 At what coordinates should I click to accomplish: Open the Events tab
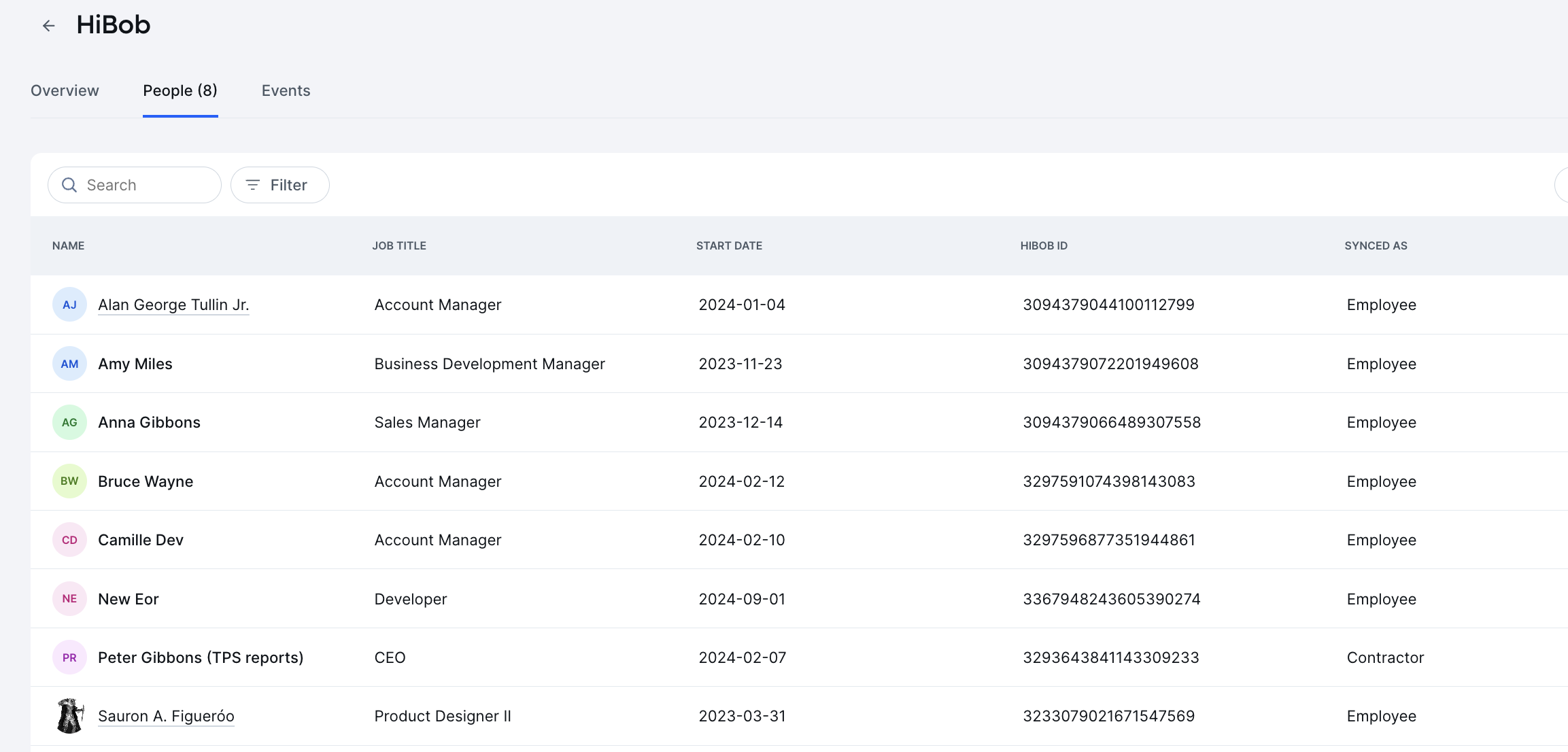point(286,90)
